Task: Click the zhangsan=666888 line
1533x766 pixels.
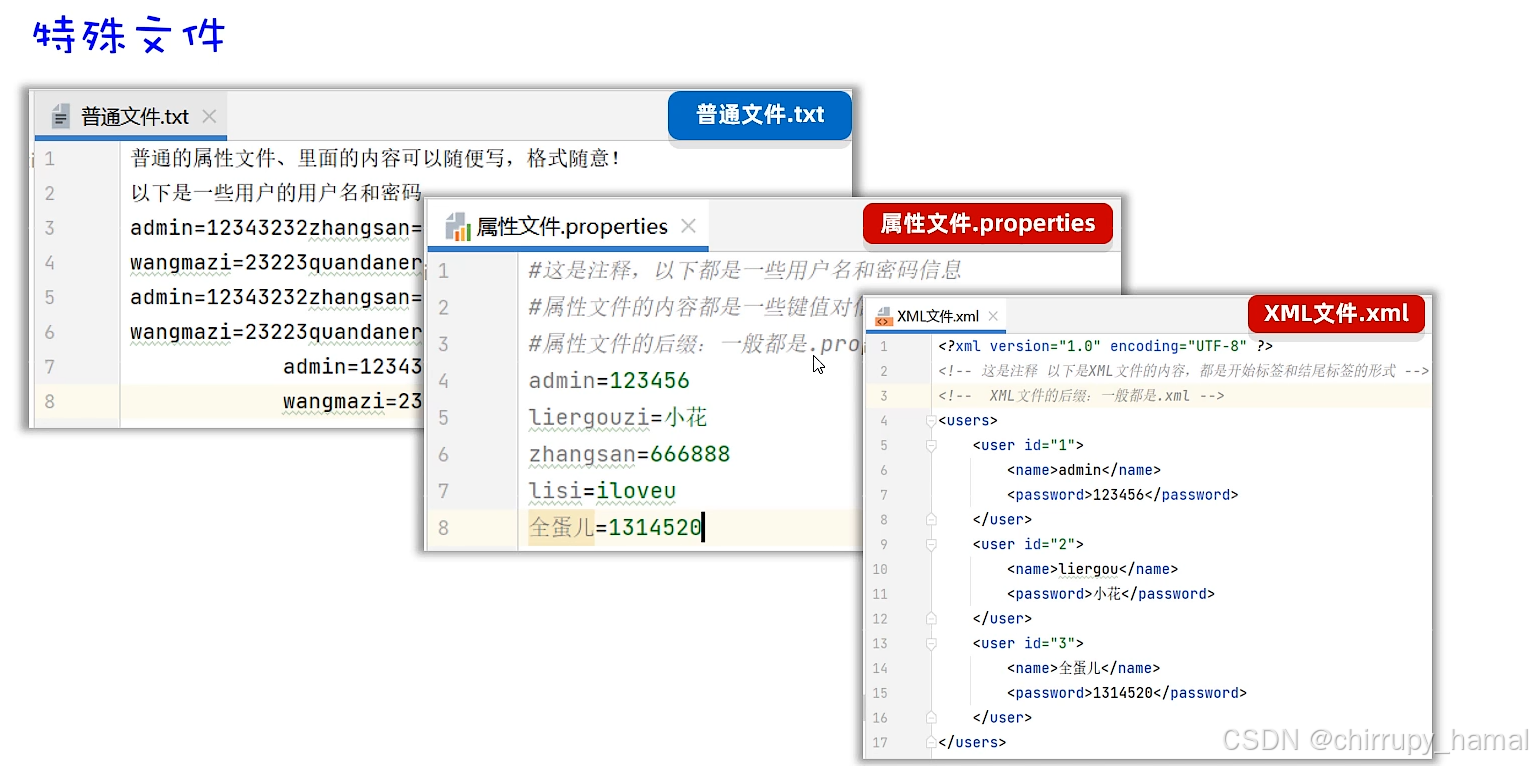Action: pyautogui.click(x=629, y=455)
